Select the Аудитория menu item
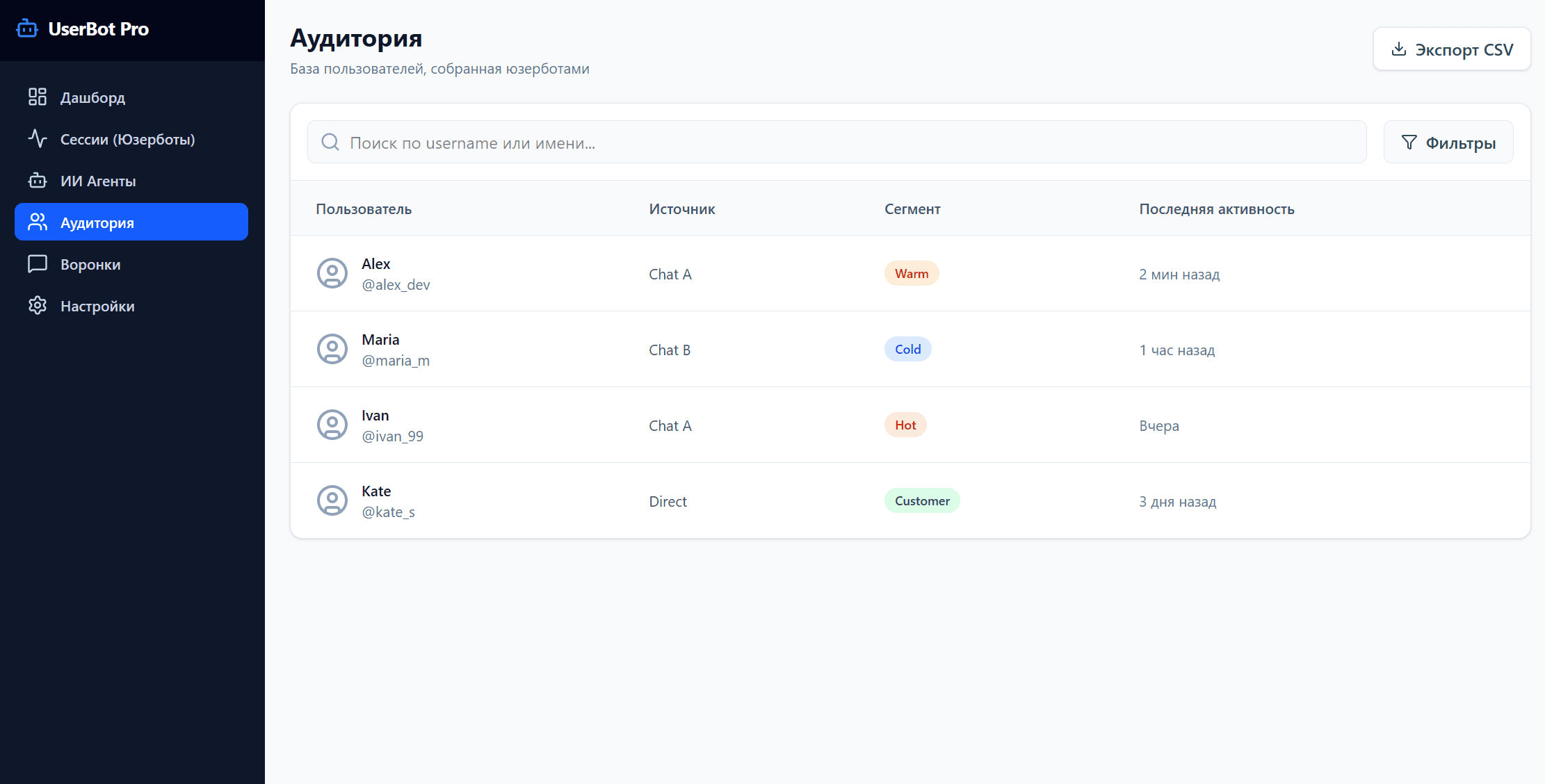The image size is (1545, 784). (131, 222)
